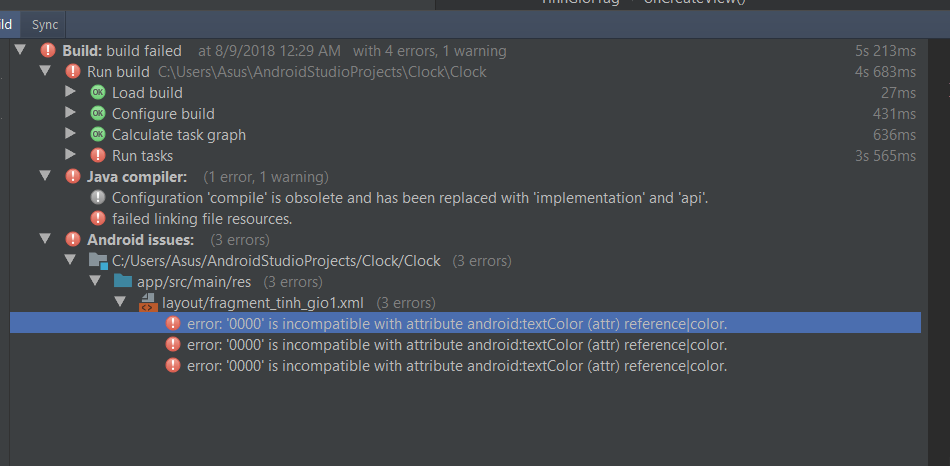Expand the Run tasks step
Image resolution: width=950 pixels, height=466 pixels.
pyautogui.click(x=70, y=155)
